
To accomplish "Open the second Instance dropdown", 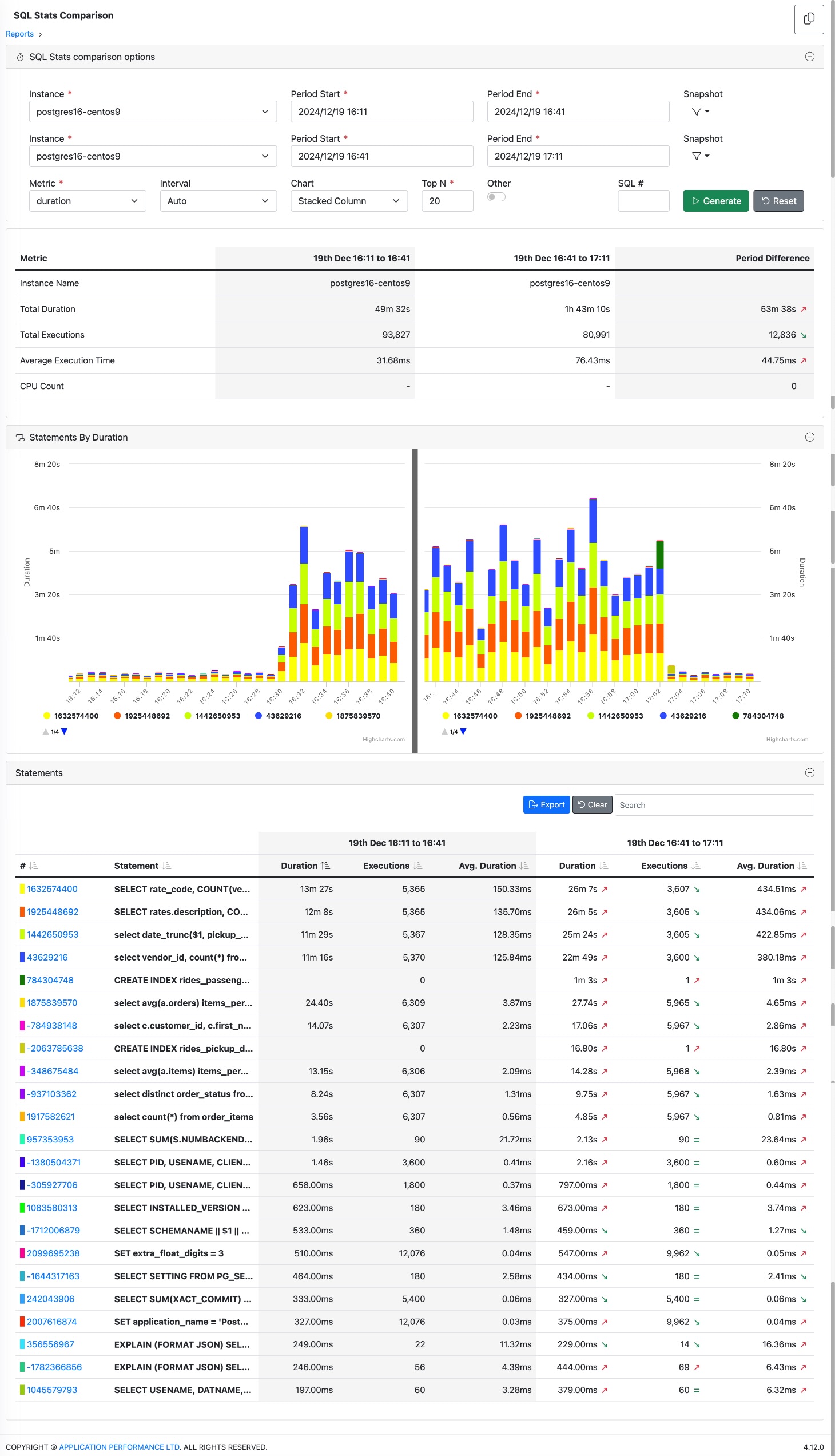I will pos(153,156).
